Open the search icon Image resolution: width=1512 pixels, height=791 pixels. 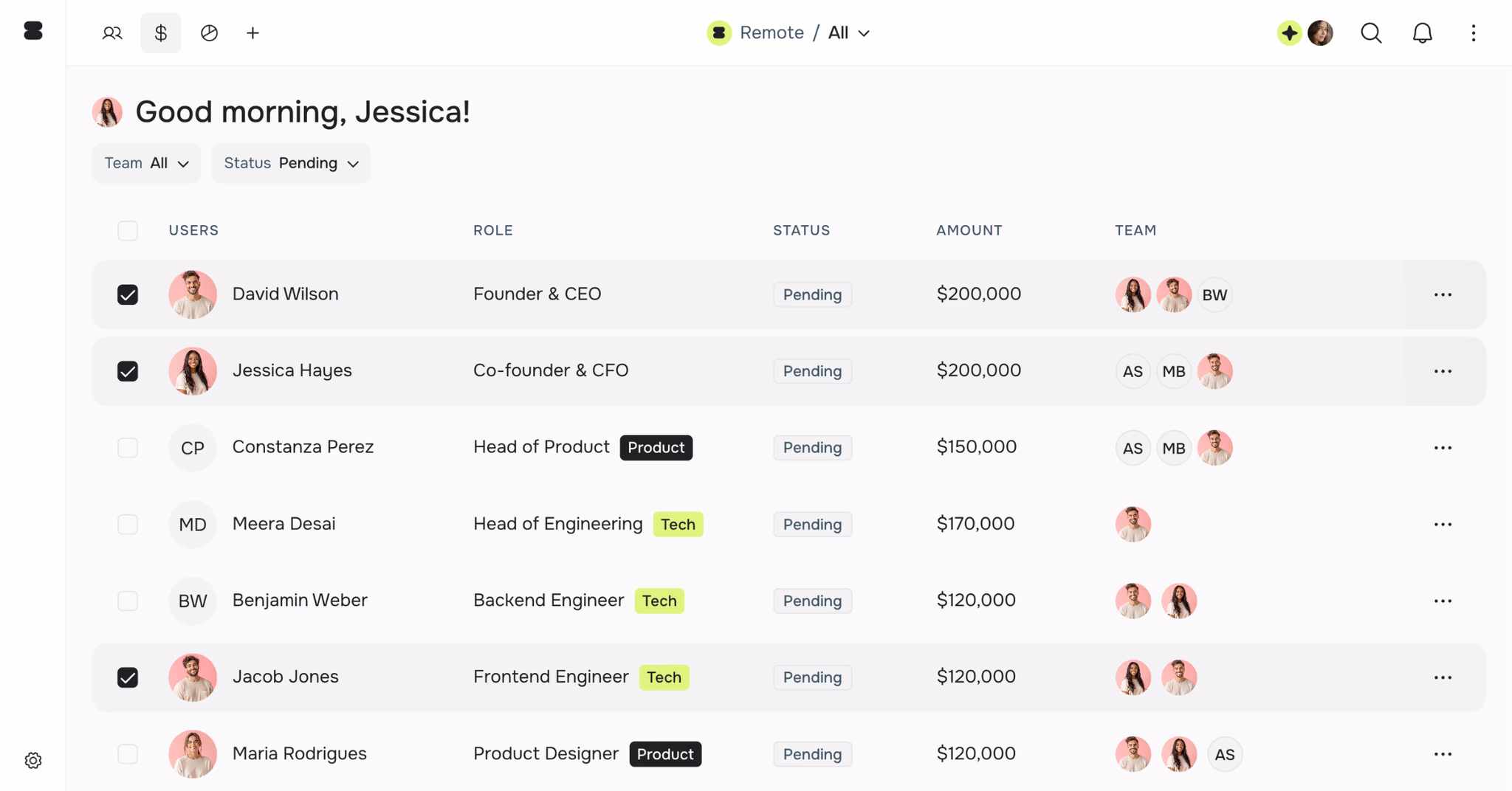click(x=1371, y=32)
